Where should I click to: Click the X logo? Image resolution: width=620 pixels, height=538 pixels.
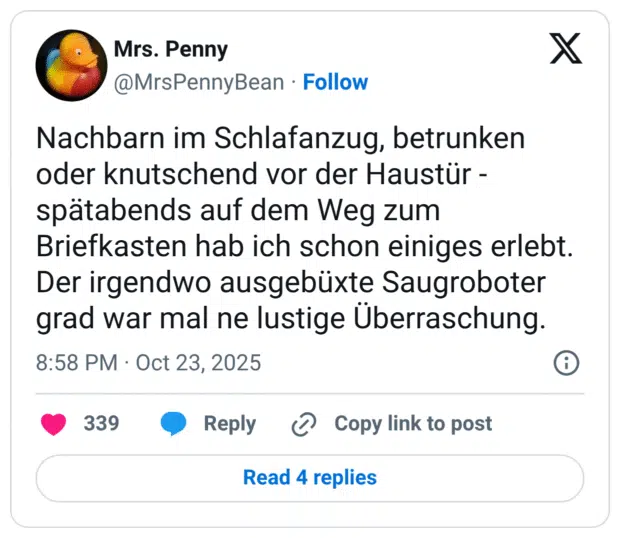point(565,48)
